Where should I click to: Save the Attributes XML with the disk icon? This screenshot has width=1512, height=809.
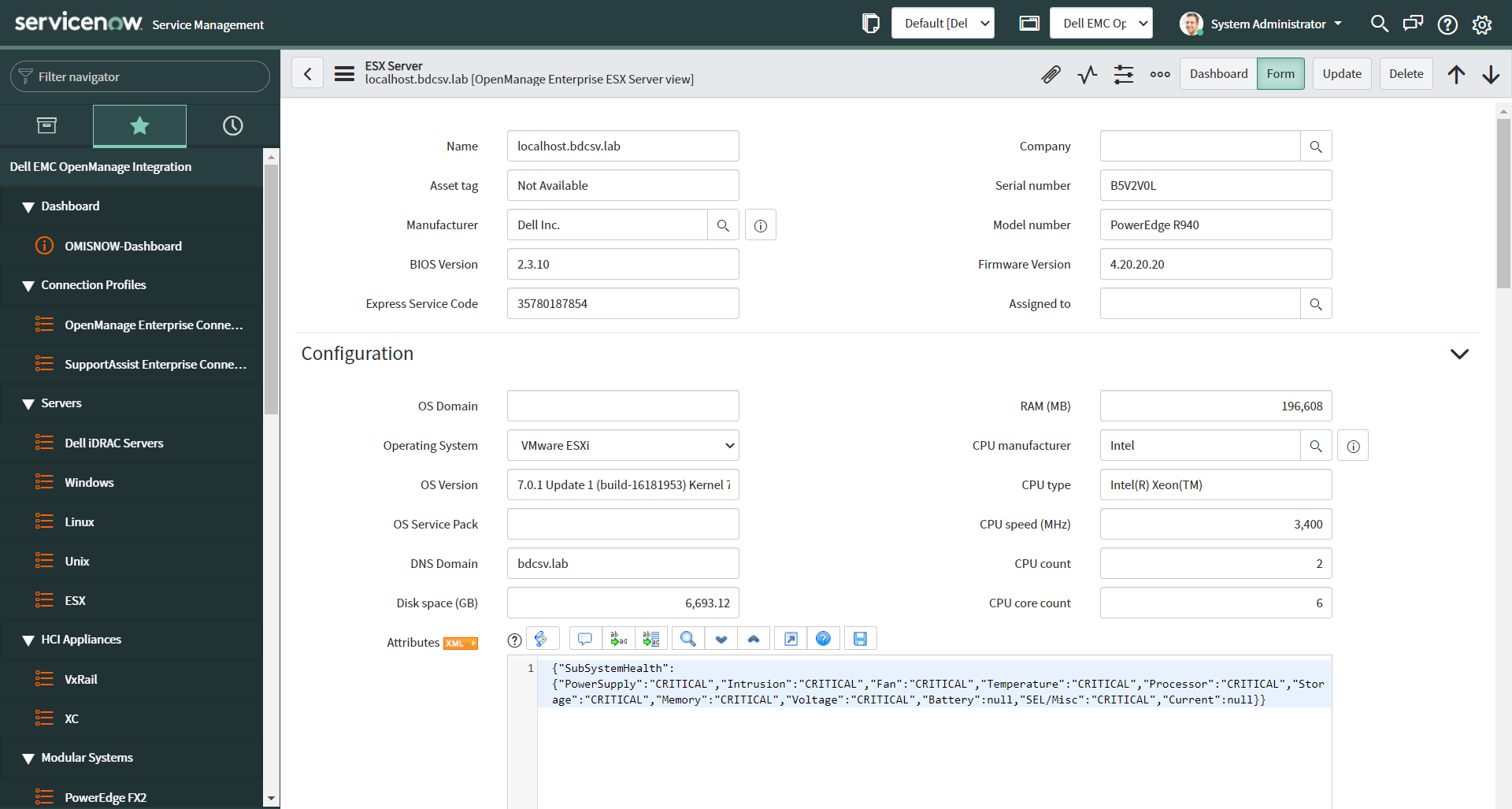click(x=860, y=638)
